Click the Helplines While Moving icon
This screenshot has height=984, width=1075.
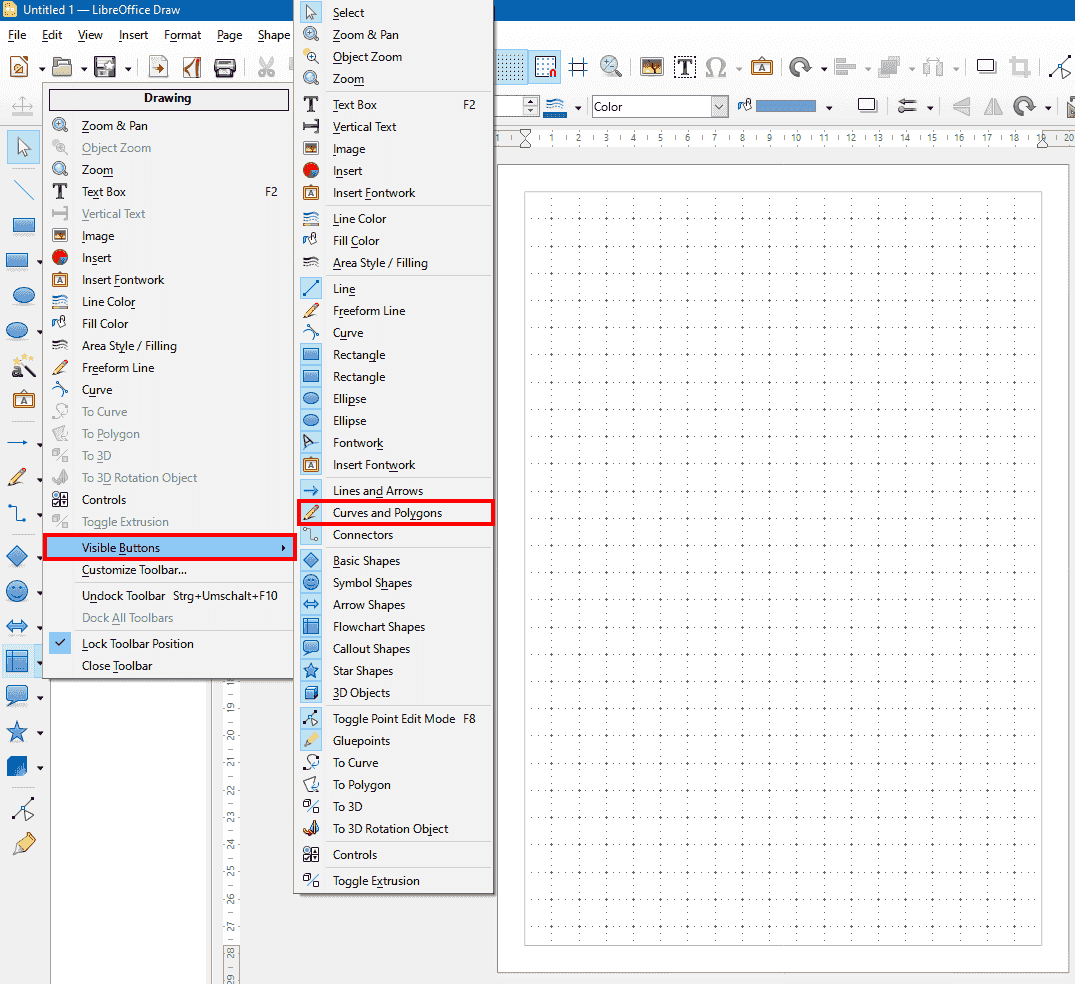point(578,67)
